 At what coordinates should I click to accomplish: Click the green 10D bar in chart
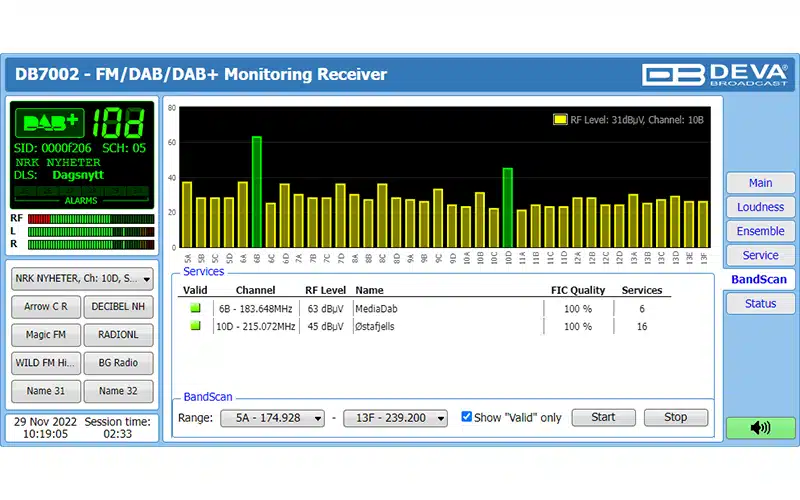(x=508, y=208)
